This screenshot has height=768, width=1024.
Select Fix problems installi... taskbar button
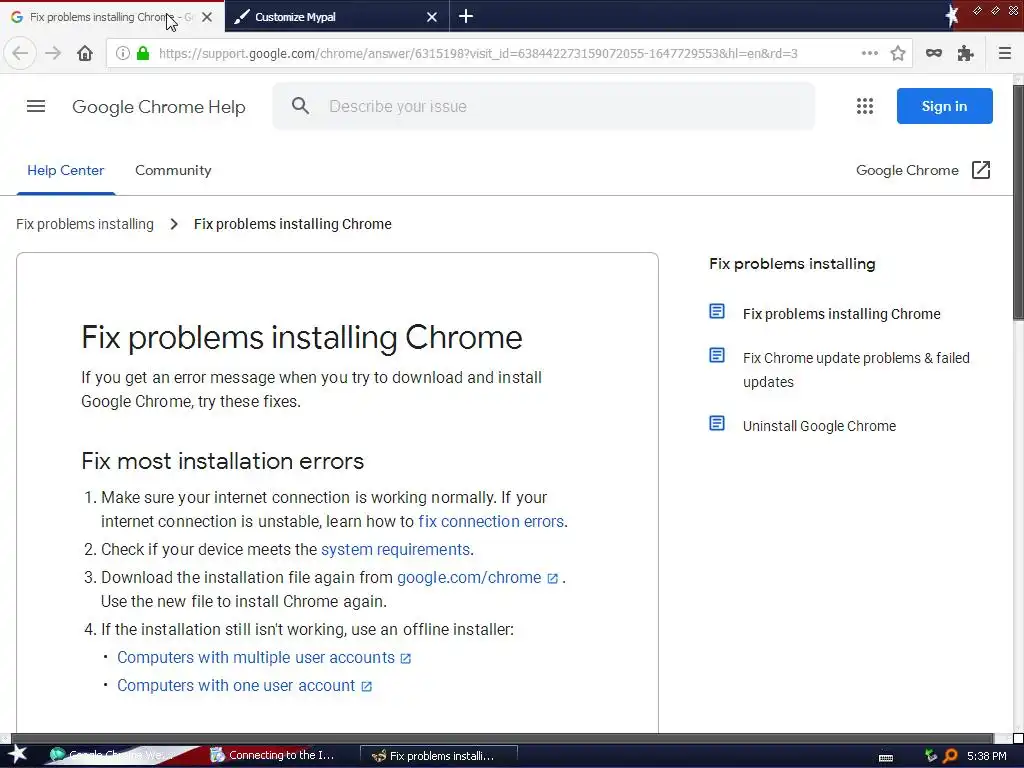[439, 756]
